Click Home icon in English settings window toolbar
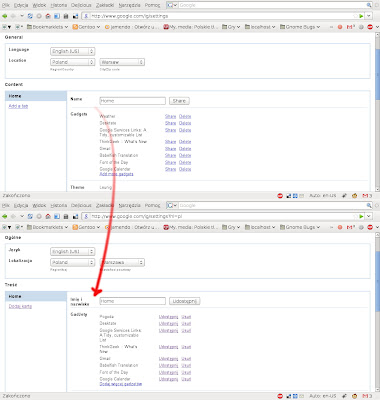The image size is (380, 400). click(48, 16)
